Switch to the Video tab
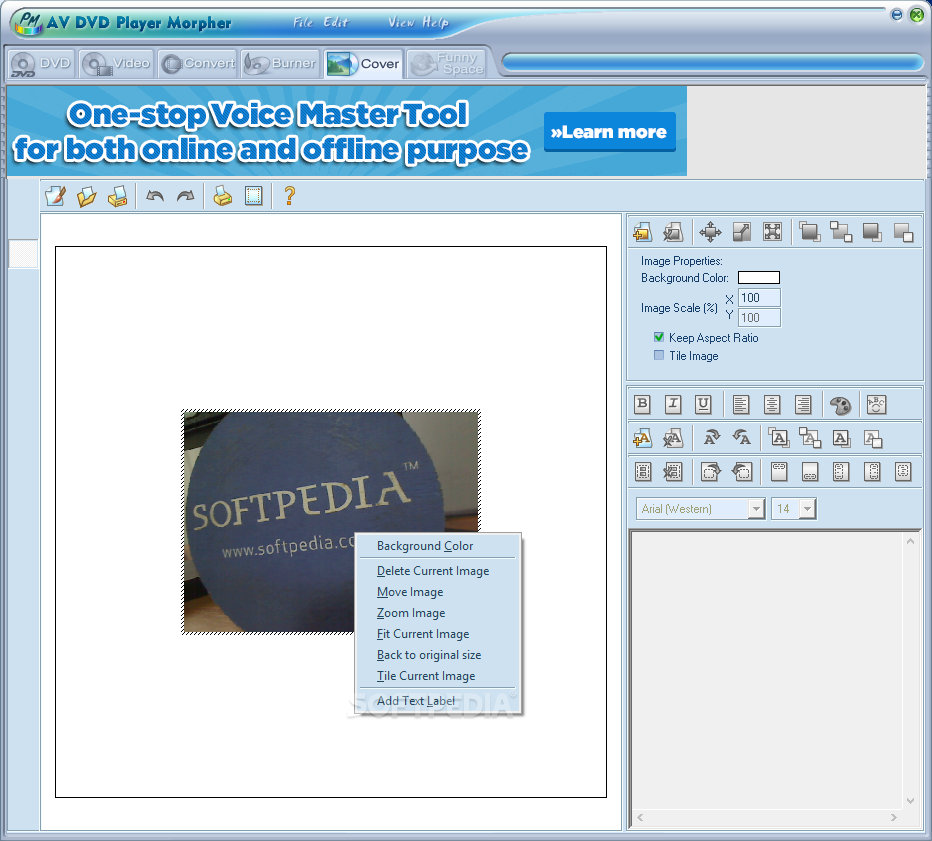 [x=116, y=64]
